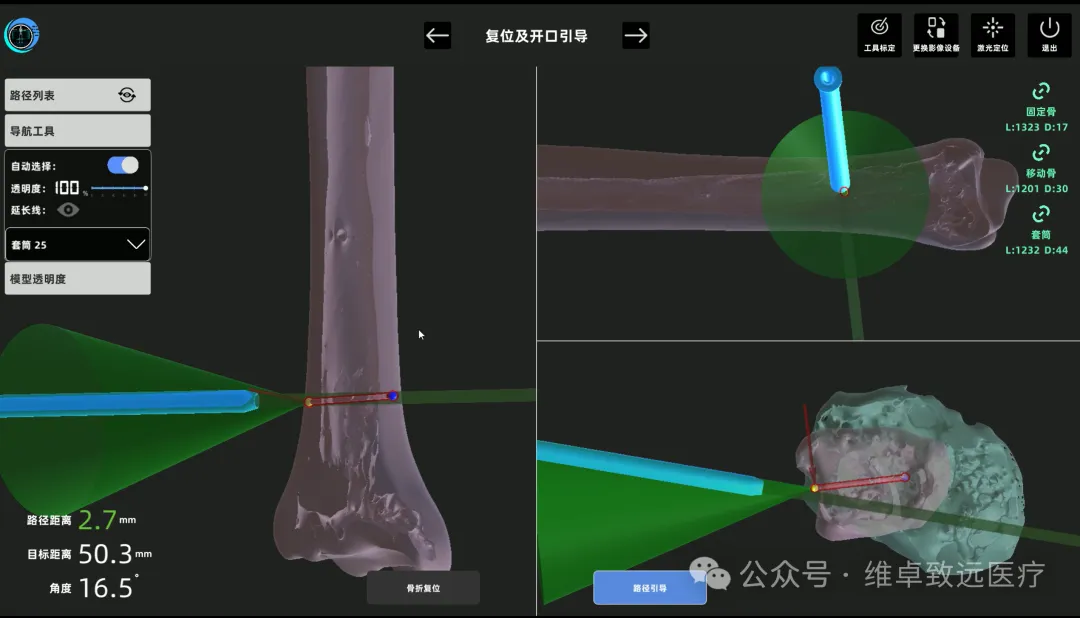
Task: Toggle 延长线 eye visibility icon
Action: point(68,209)
